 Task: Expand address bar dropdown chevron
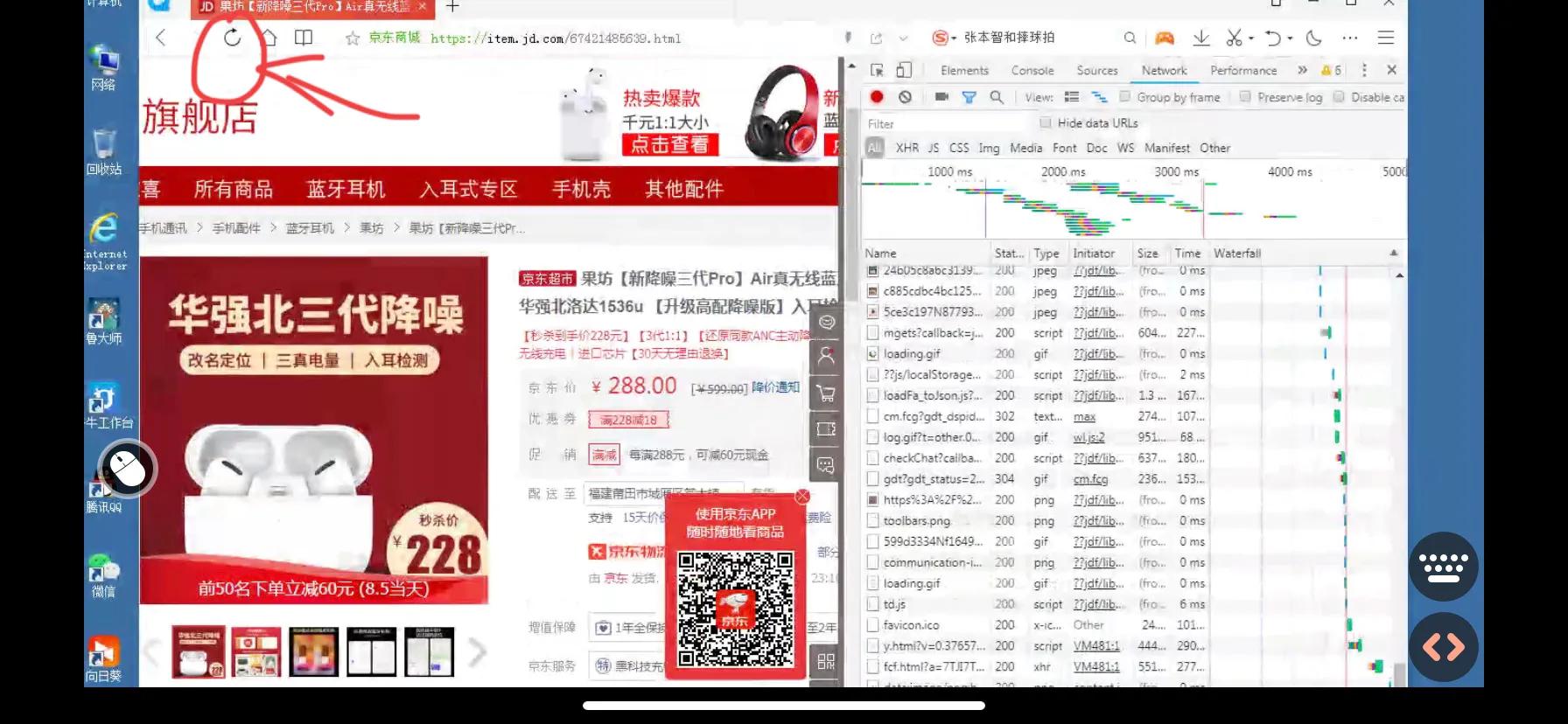pyautogui.click(x=903, y=38)
